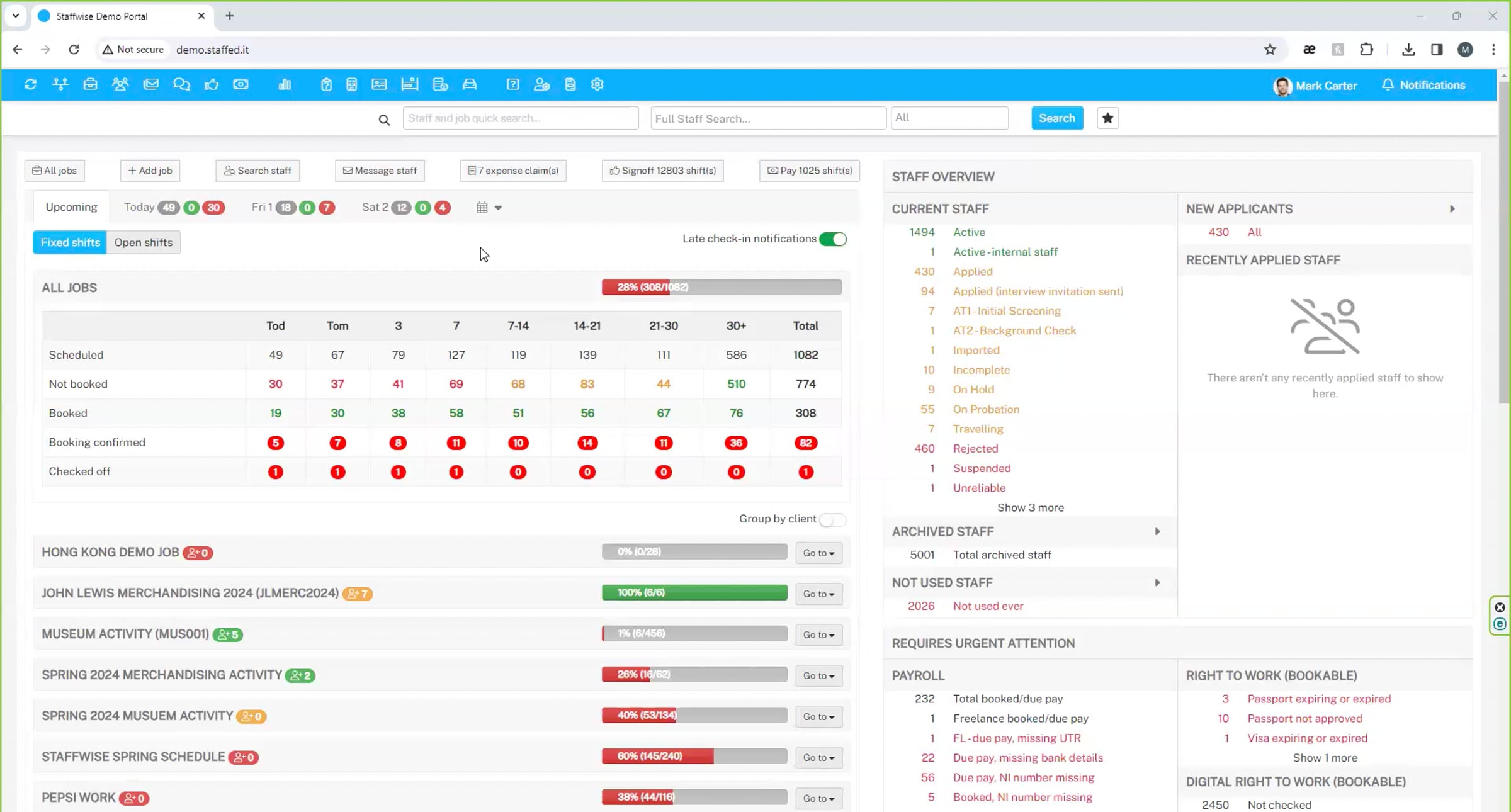This screenshot has width=1511, height=812.
Task: Switch to the Sat 2 tab
Action: 407,207
